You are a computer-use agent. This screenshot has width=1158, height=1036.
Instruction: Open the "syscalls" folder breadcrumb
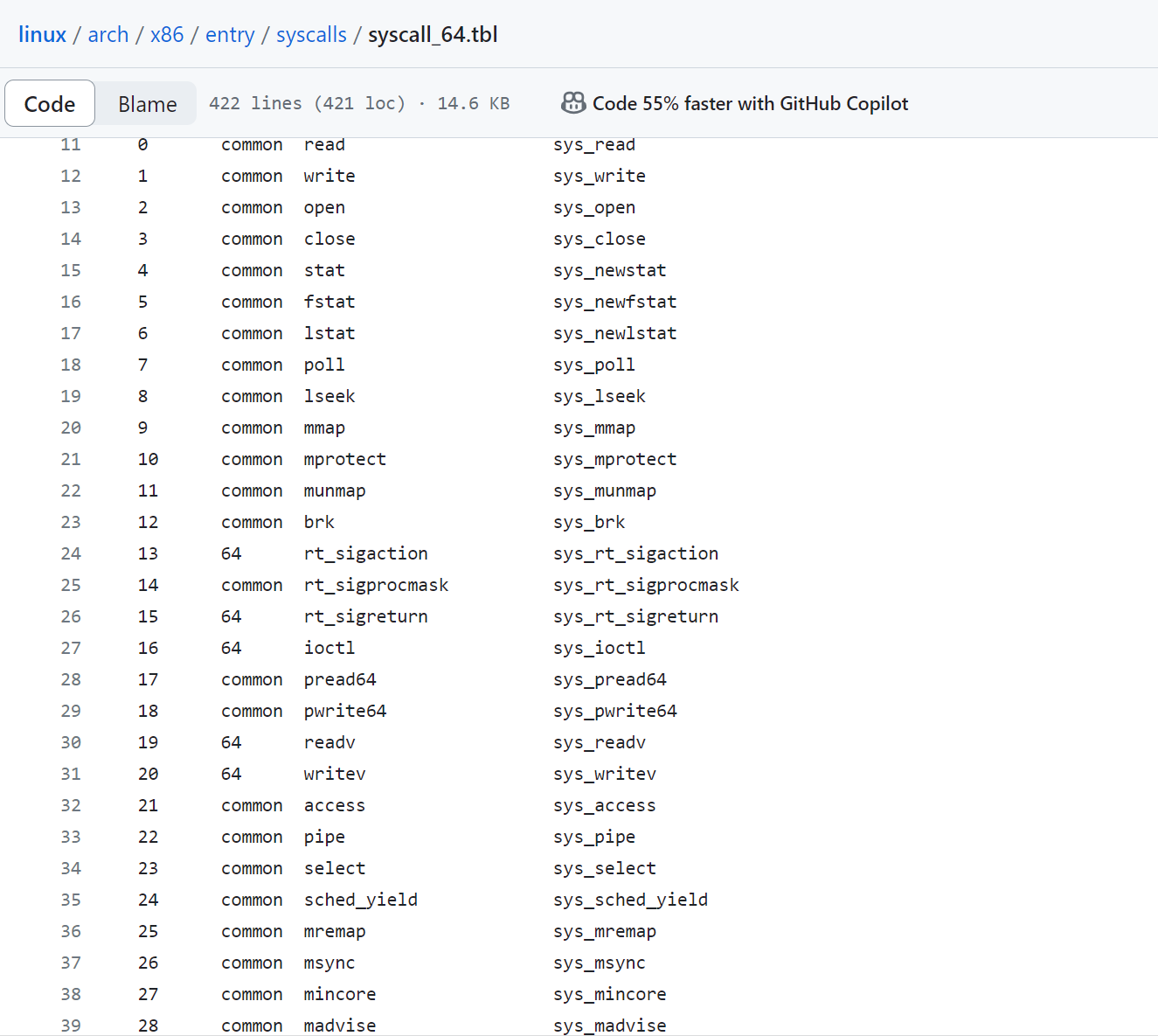point(311,34)
